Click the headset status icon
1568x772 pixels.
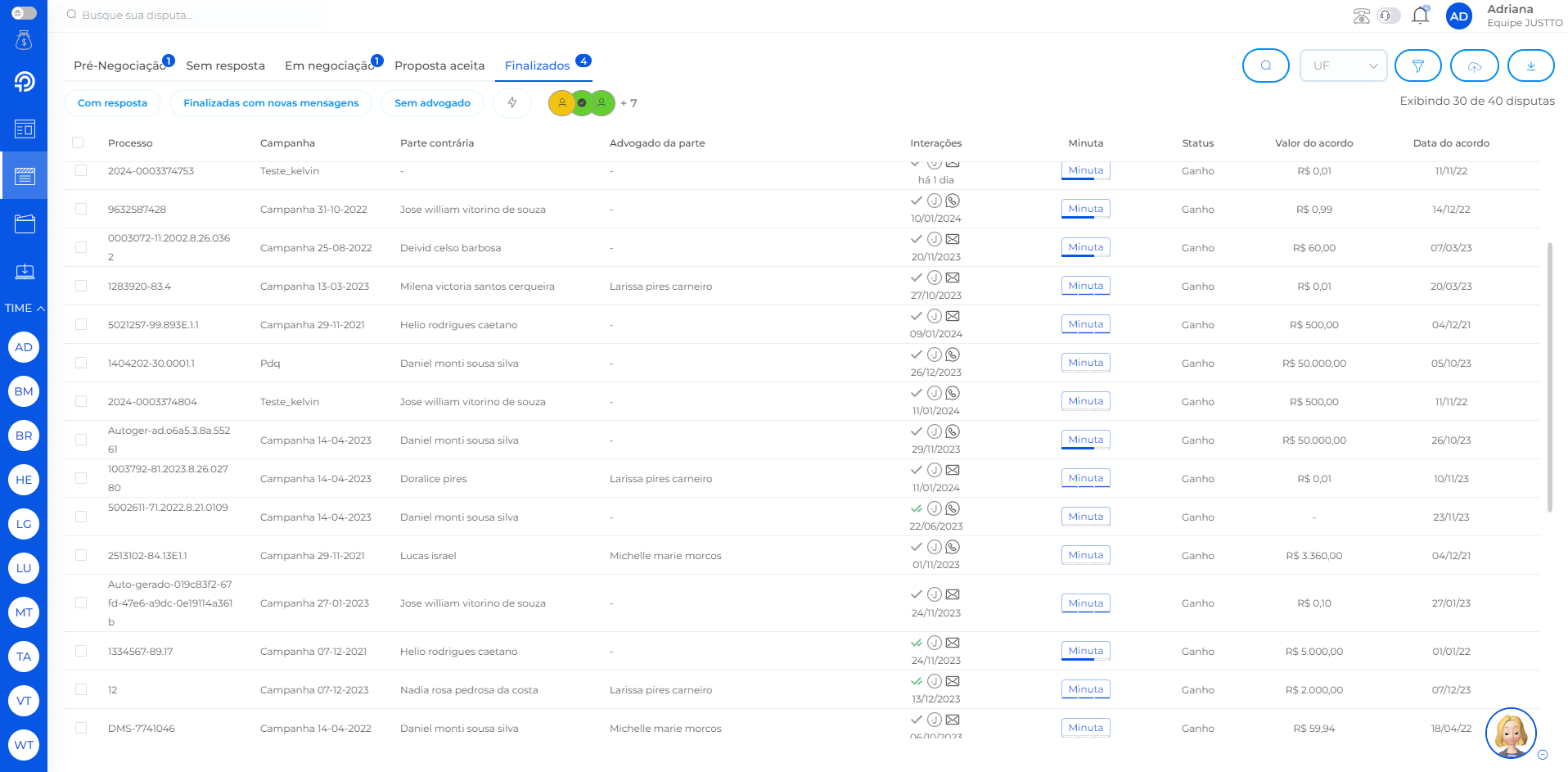[x=1387, y=16]
